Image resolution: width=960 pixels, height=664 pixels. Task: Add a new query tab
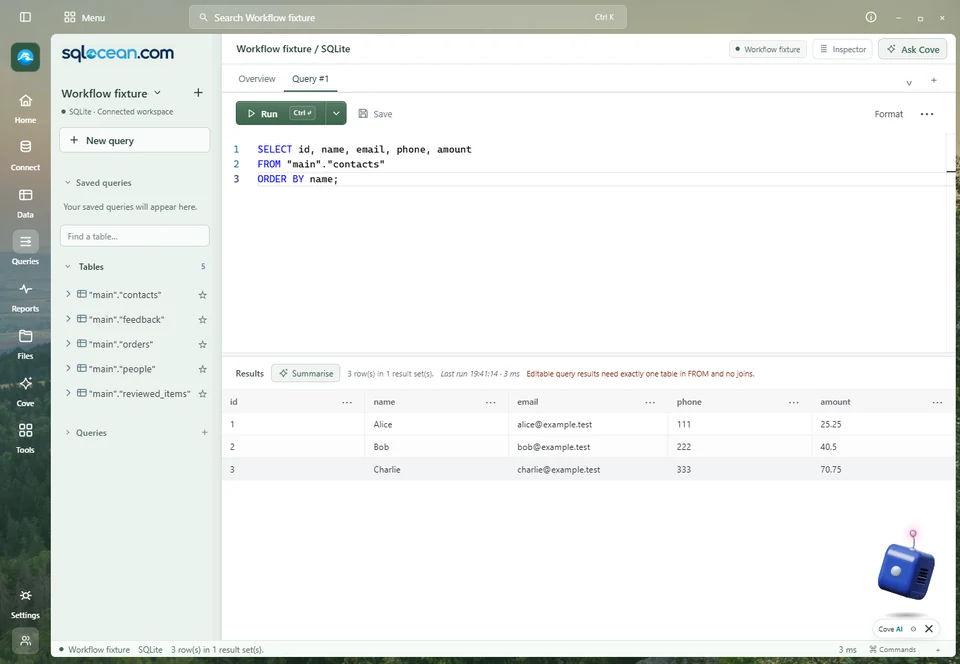934,80
